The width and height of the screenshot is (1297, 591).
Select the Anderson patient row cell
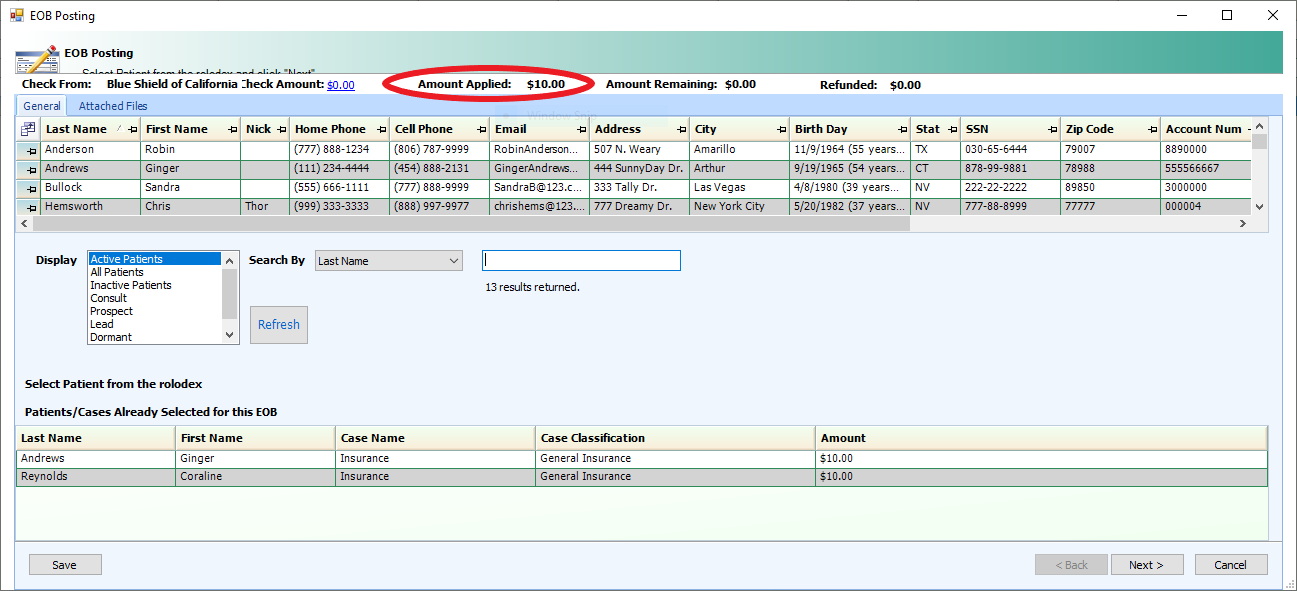(90, 150)
